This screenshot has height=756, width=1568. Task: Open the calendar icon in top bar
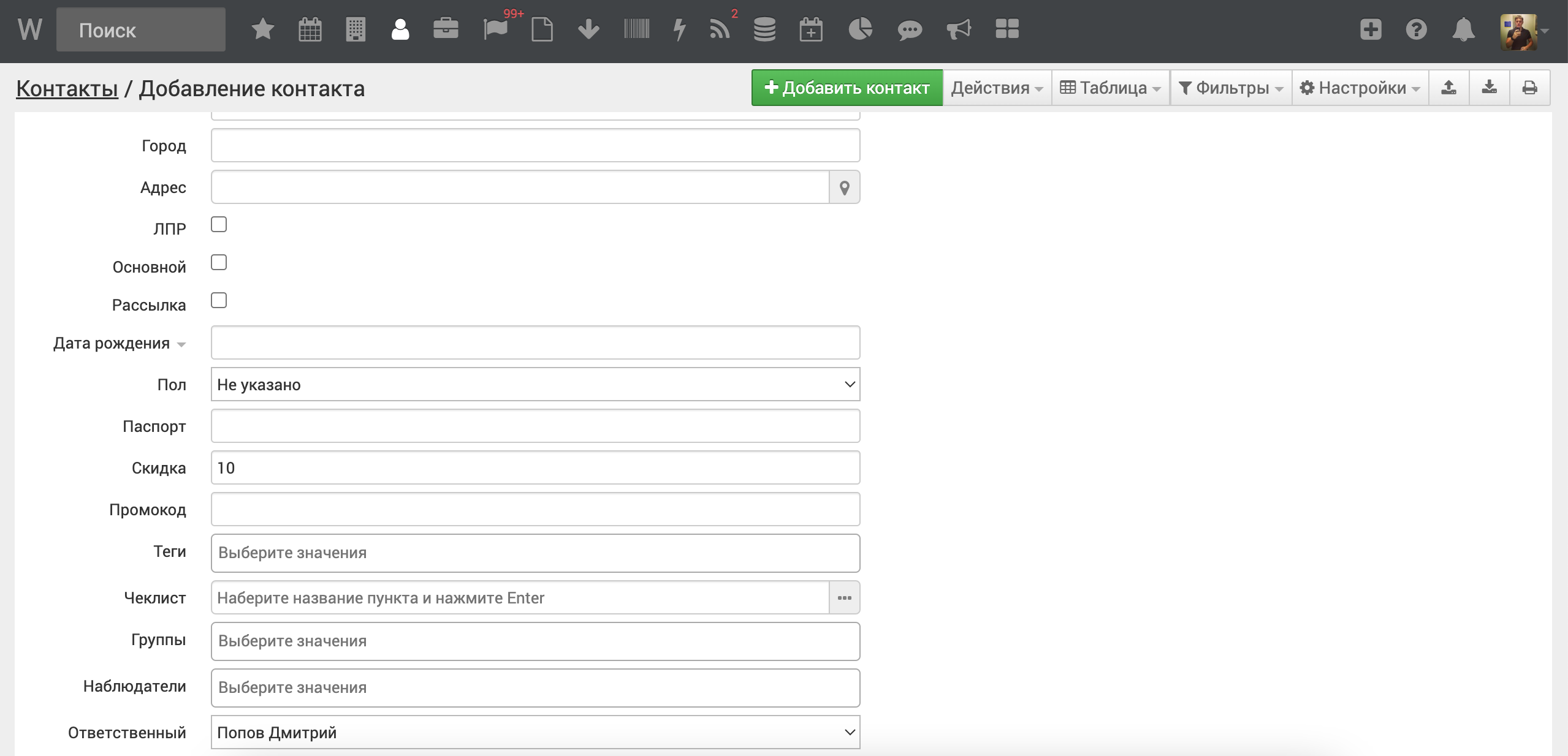[x=310, y=29]
